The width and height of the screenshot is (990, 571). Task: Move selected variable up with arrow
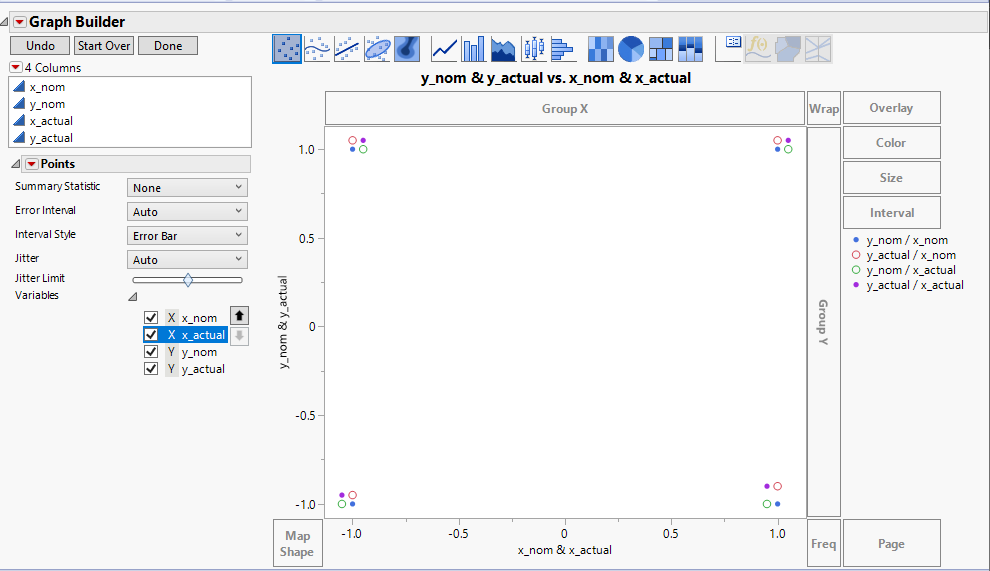(x=239, y=316)
